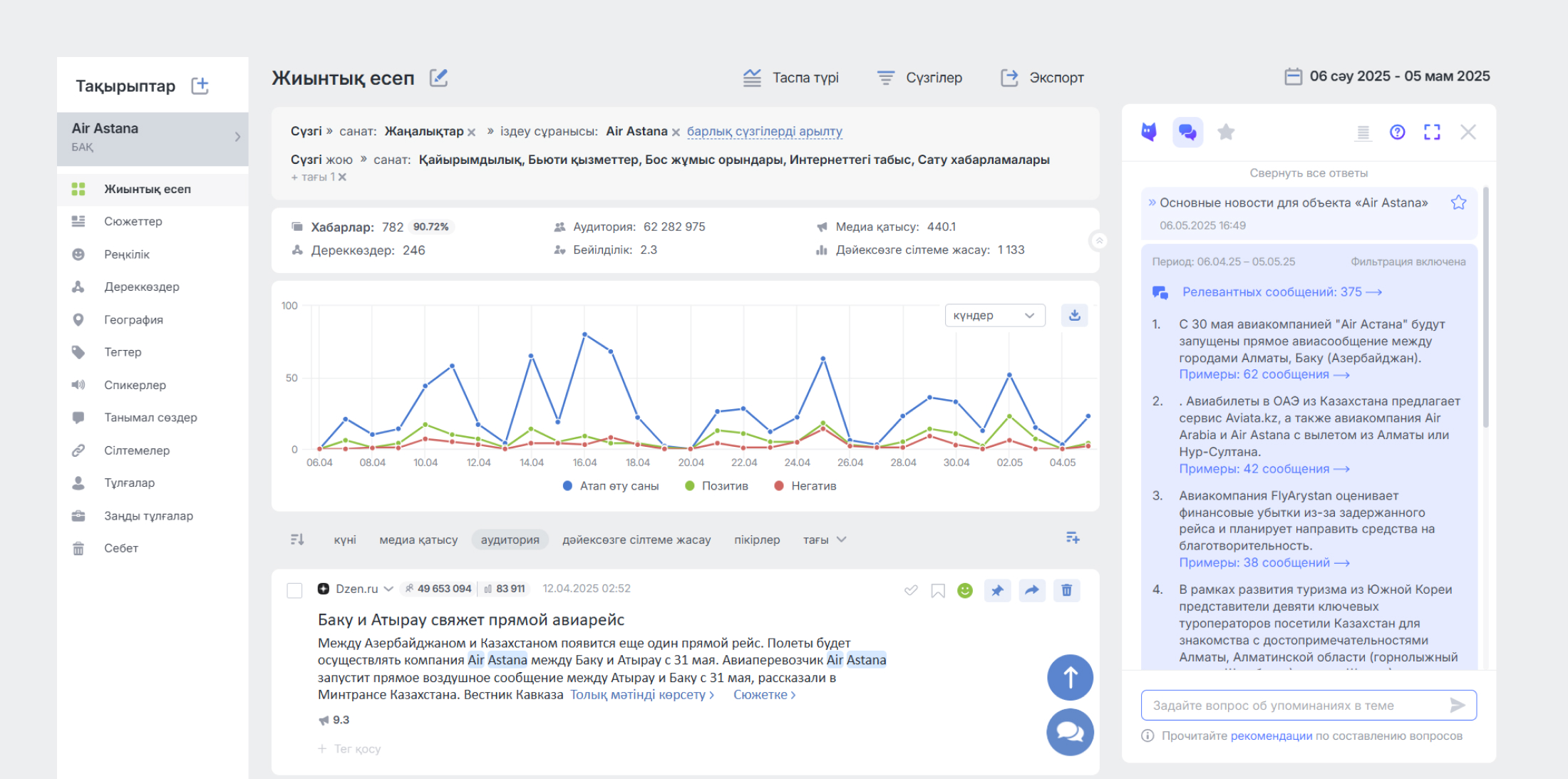Tick the Dzen.ru message checkbox
The width and height of the screenshot is (1568, 779).
pyautogui.click(x=294, y=590)
